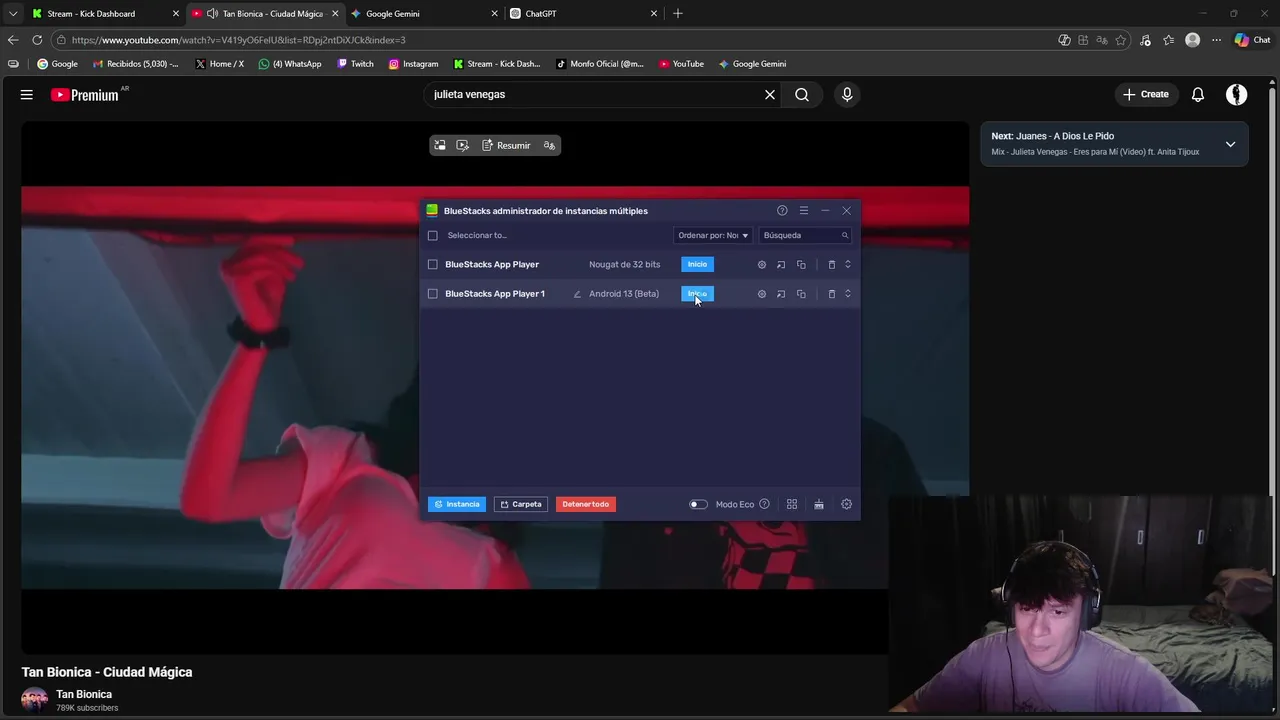Clone the BlueStacks App Player instance
This screenshot has width=1280, height=720.
(x=801, y=265)
